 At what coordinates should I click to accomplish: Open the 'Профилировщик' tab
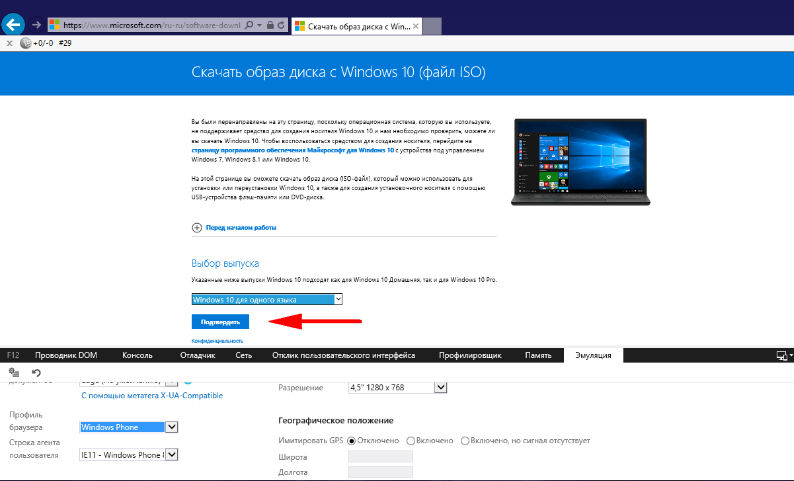click(470, 355)
